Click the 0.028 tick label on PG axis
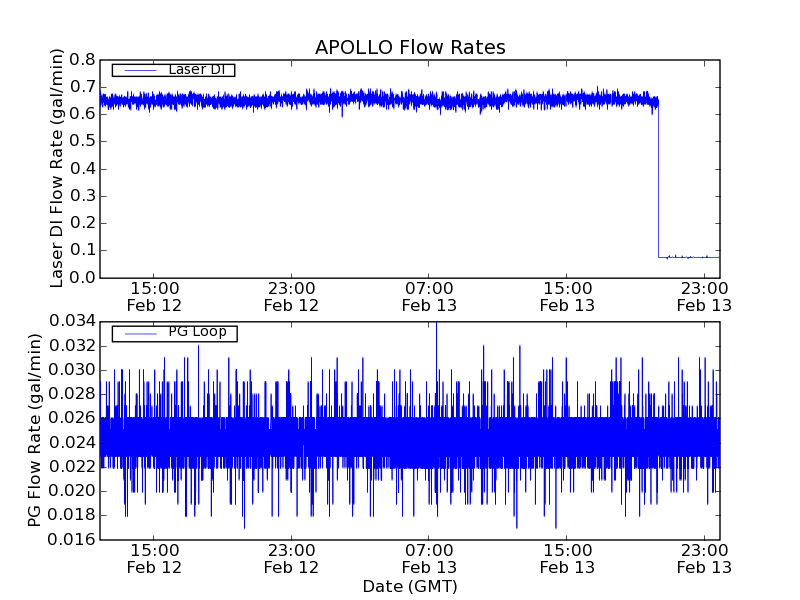 pyautogui.click(x=72, y=394)
